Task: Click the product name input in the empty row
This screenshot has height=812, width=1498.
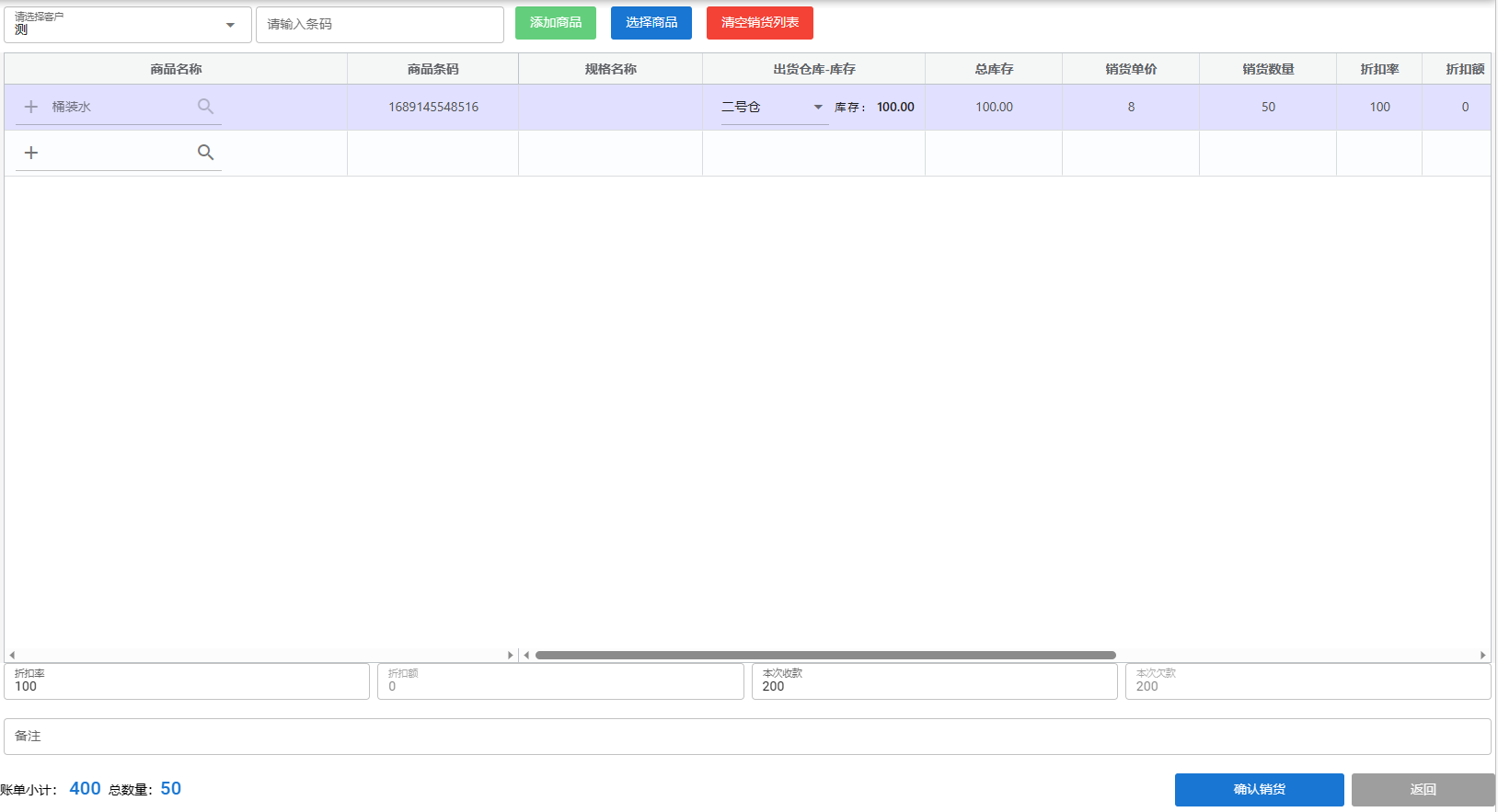Action: coord(118,153)
